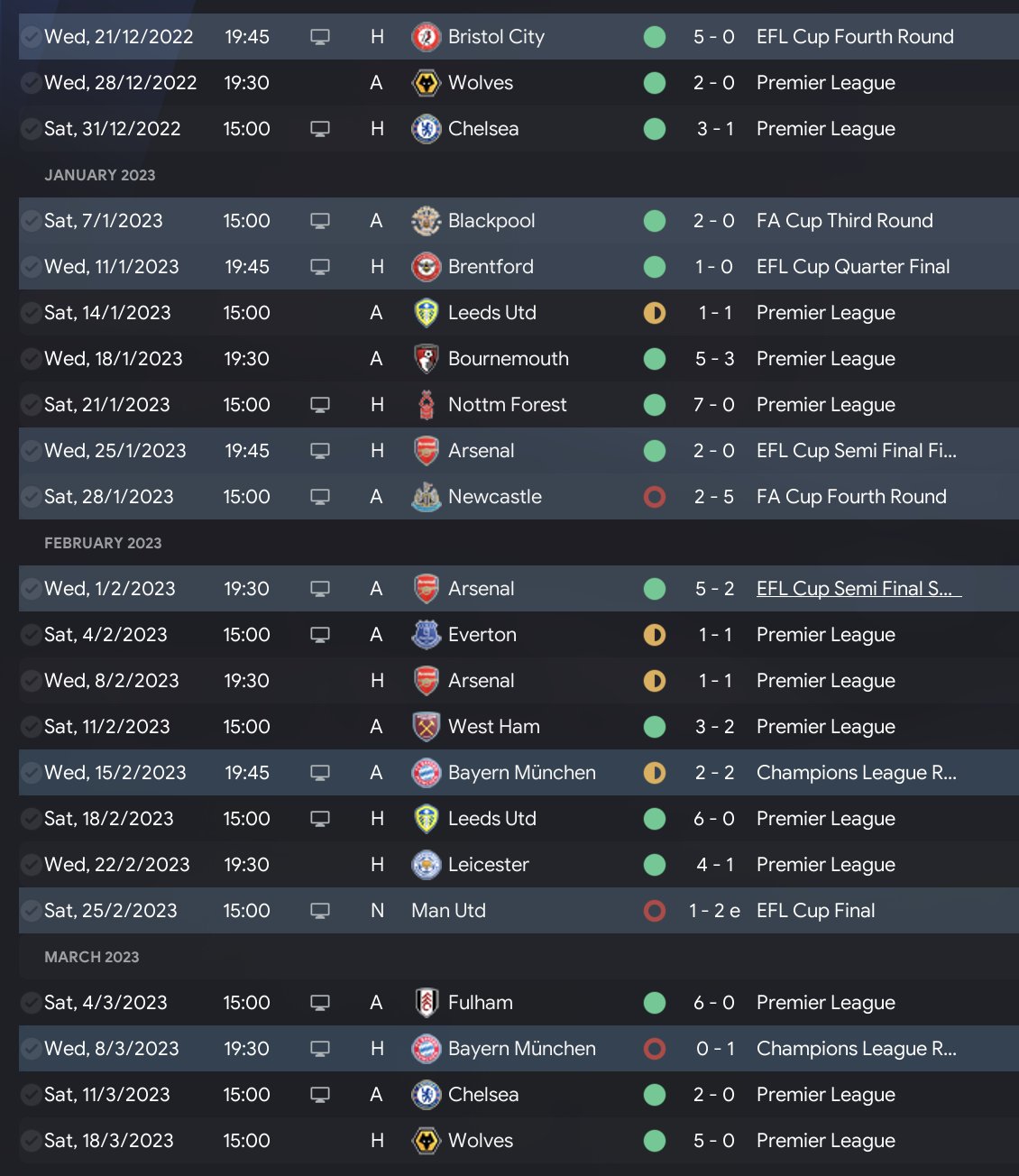Click the Fulham club crest
Viewport: 1019px width, 1176px height.
tap(426, 1003)
